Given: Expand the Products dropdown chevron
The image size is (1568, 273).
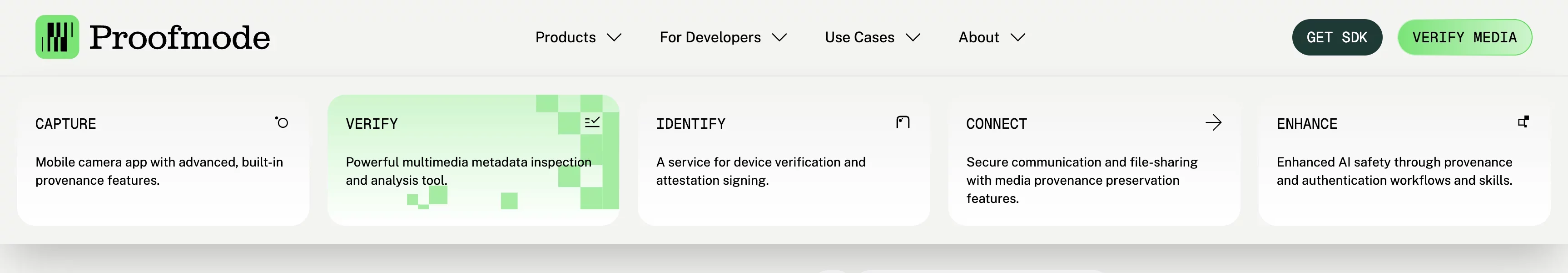Looking at the screenshot, I should 615,38.
